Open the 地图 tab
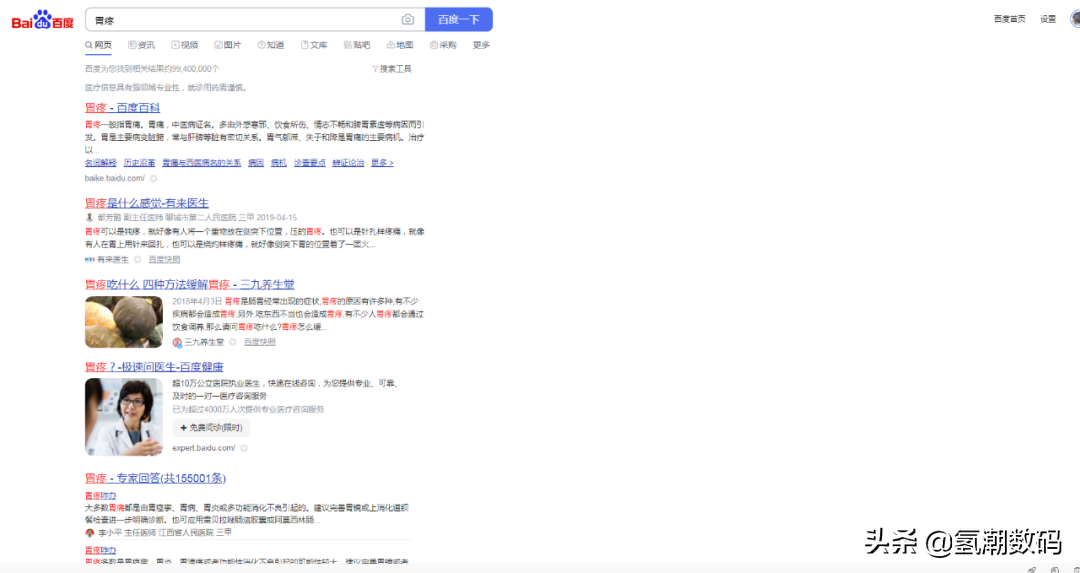 coord(400,45)
